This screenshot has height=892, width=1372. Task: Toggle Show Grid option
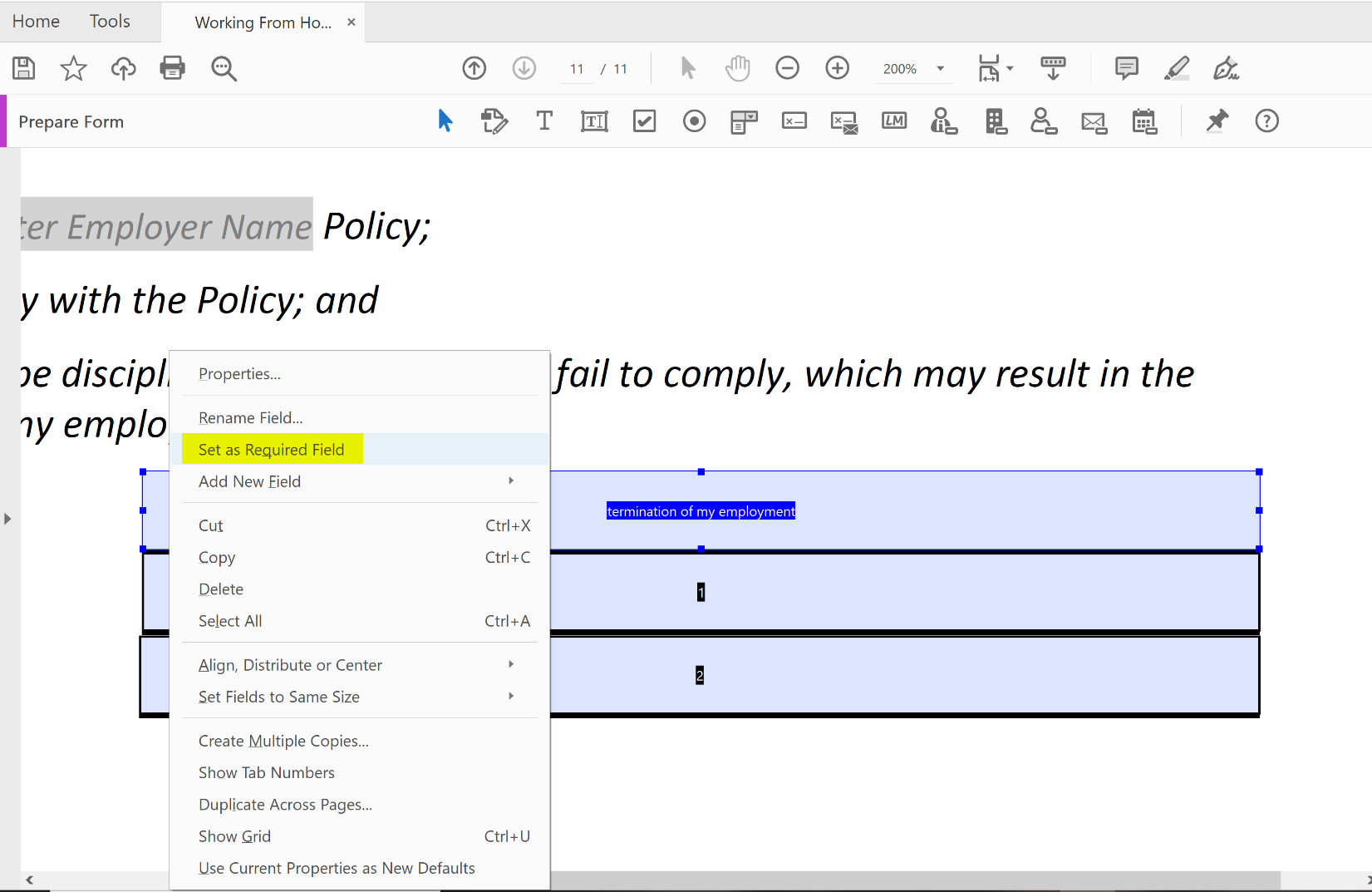coord(360,836)
